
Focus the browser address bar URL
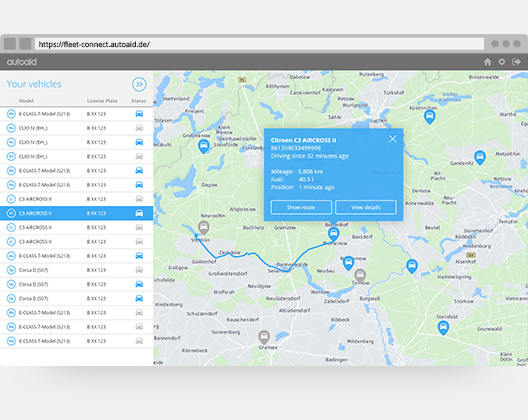point(259,44)
